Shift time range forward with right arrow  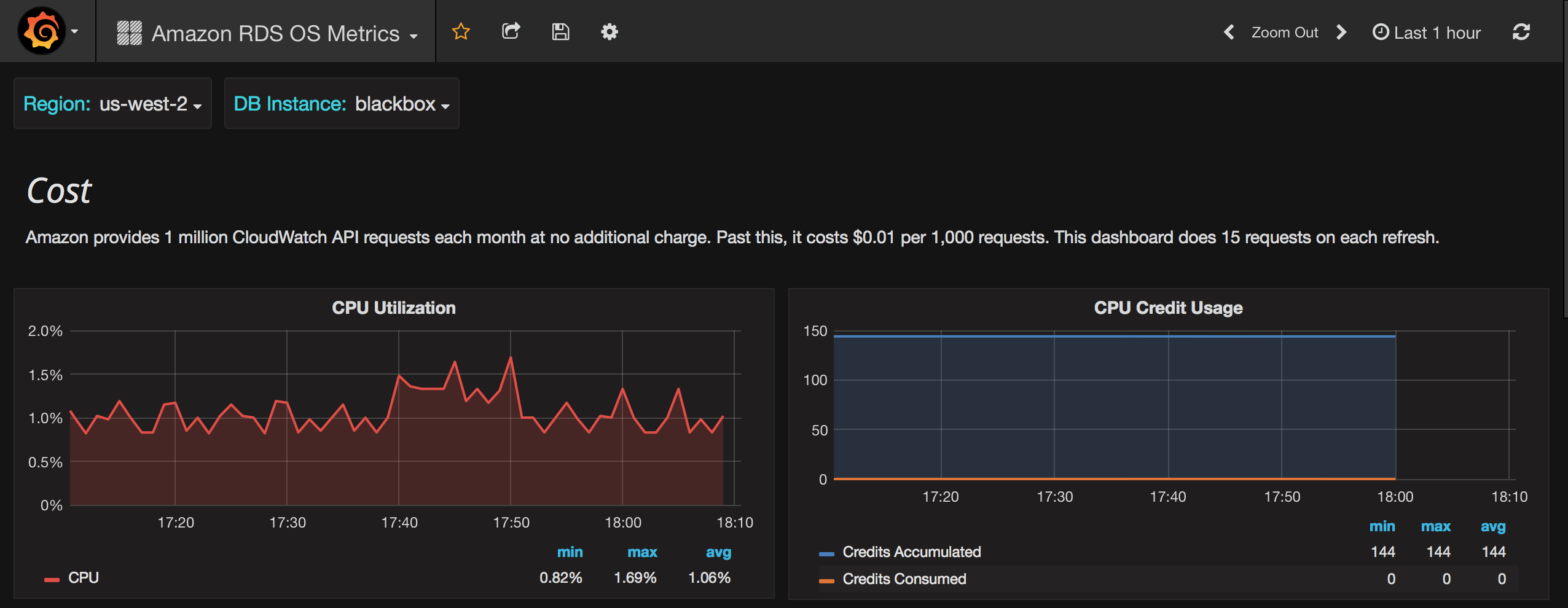point(1341,32)
